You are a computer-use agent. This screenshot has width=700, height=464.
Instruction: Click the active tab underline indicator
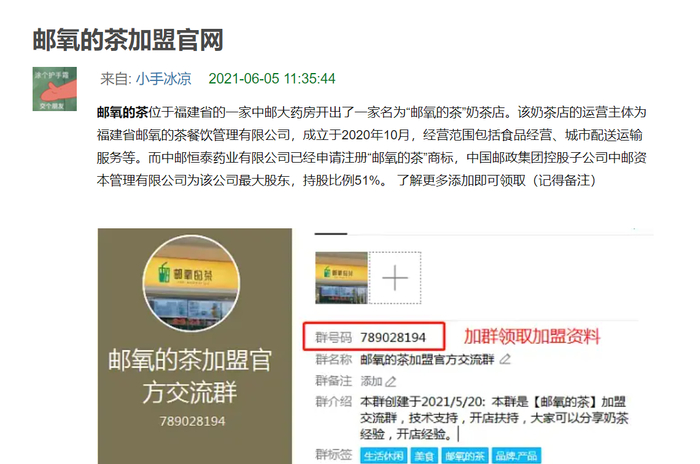tap(331, 234)
